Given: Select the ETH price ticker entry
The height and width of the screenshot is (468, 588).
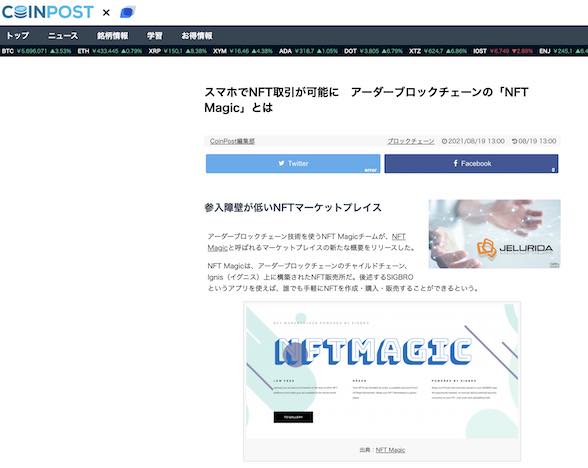Looking at the screenshot, I should click(x=110, y=51).
